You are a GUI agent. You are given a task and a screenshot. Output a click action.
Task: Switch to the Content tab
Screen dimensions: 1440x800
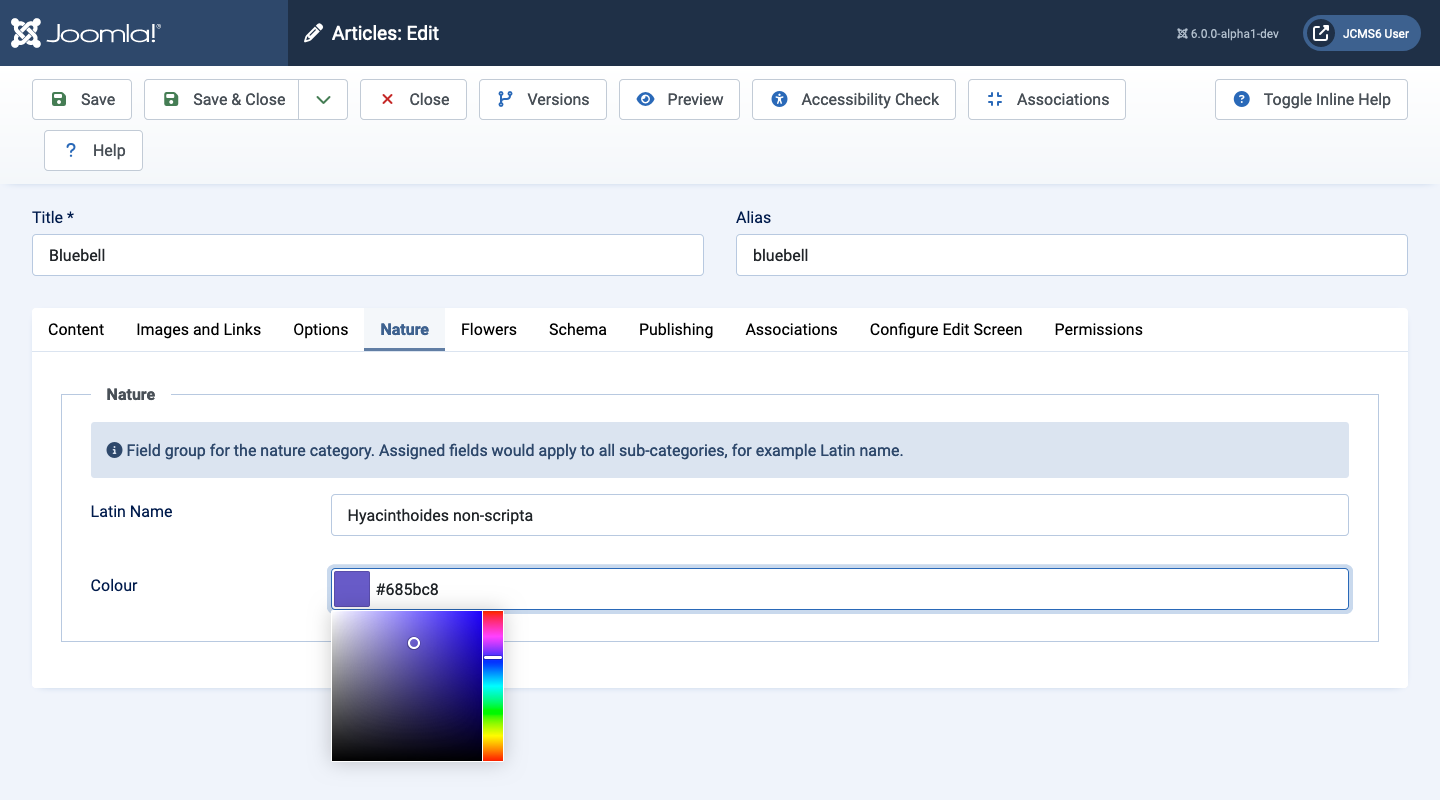76,329
